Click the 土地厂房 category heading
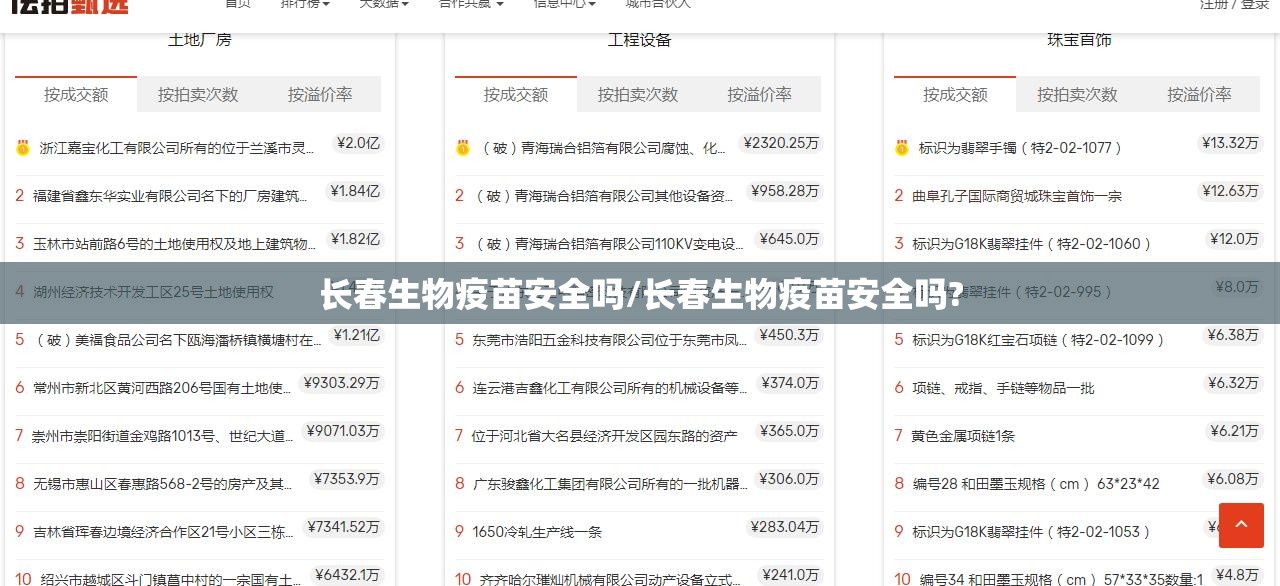Image resolution: width=1280 pixels, height=586 pixels. click(200, 40)
